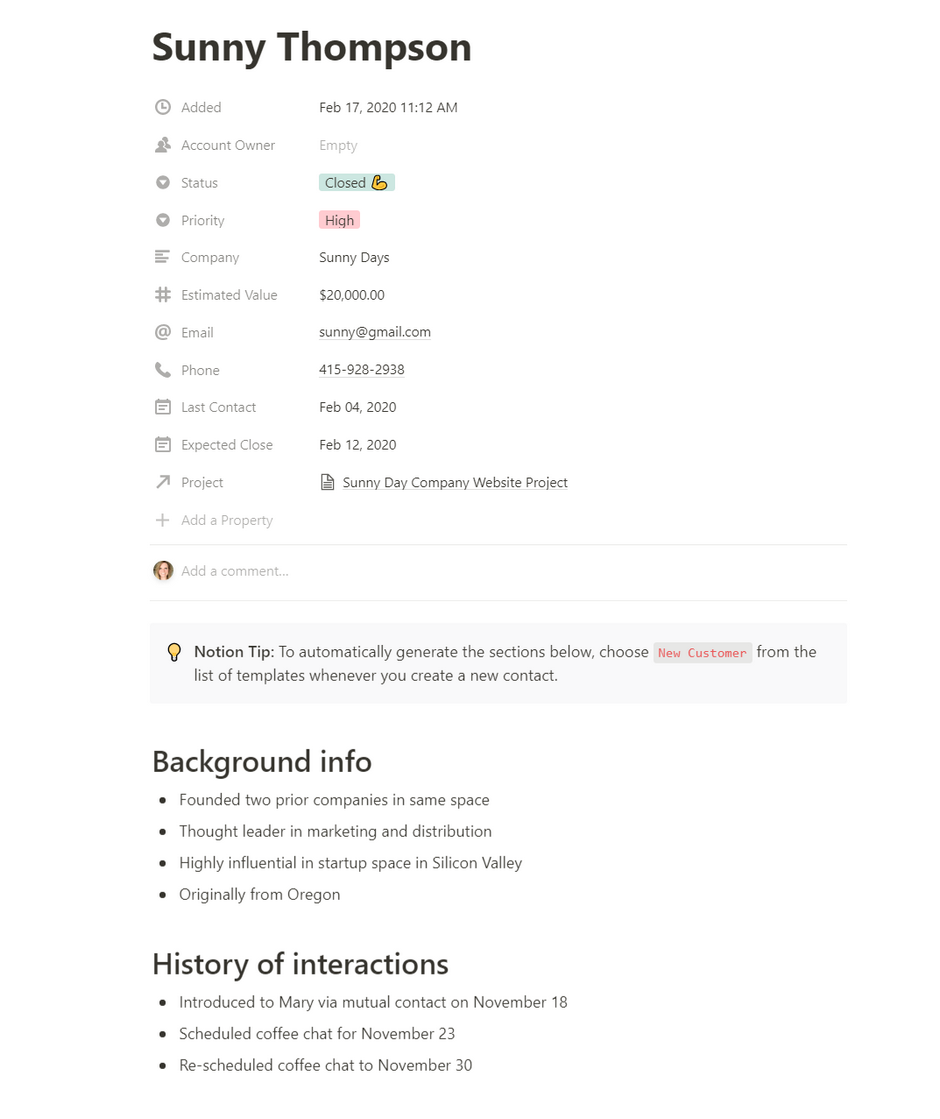Click the empty Account Owner field
Screen dimensions: 940x1119
coord(338,145)
